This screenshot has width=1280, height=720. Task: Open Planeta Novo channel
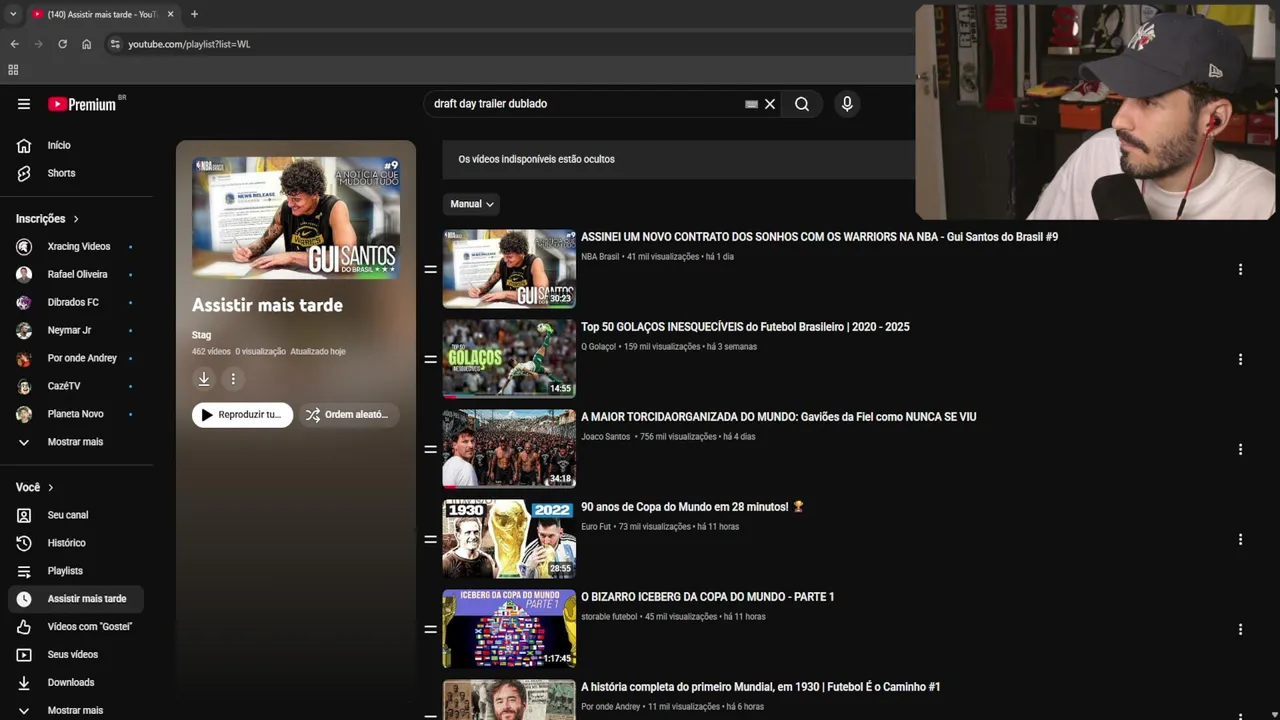click(76, 414)
